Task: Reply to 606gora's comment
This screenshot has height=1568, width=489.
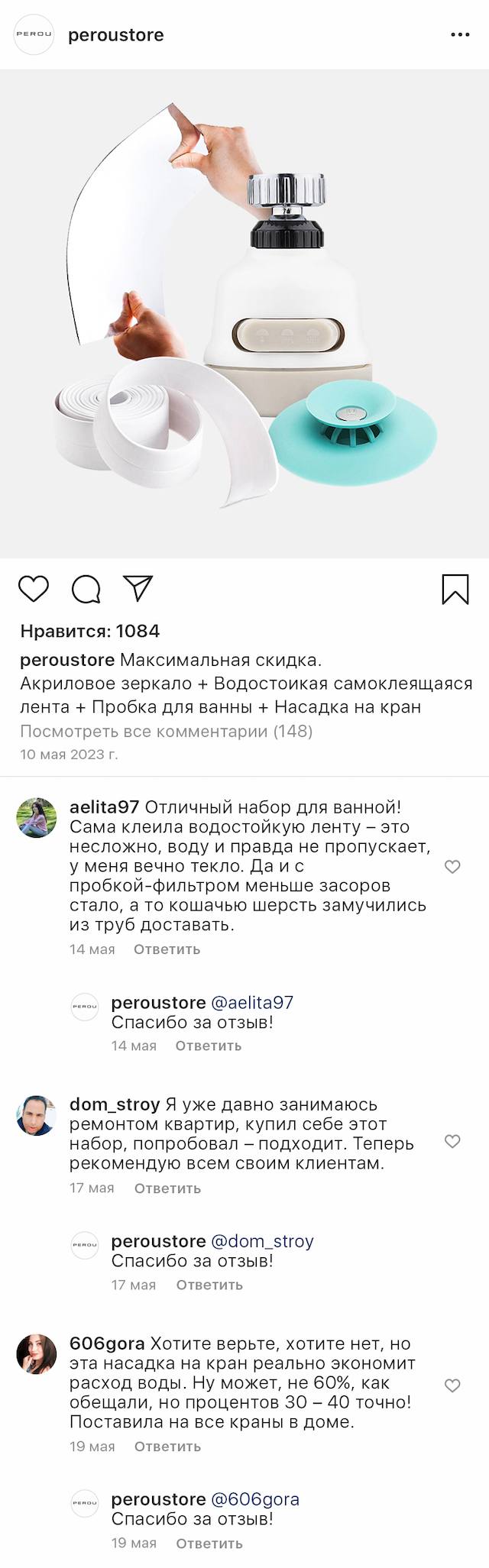Action: click(x=167, y=1447)
